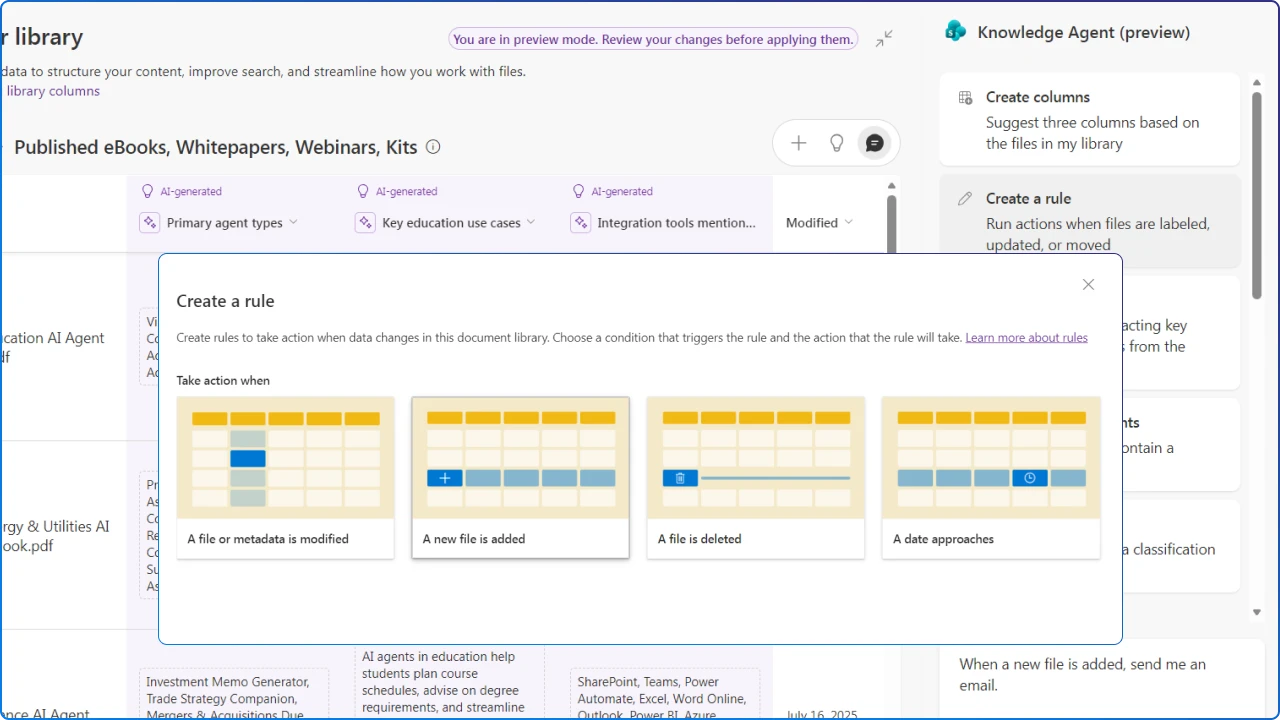Close the Create a rule dialog

coord(1088,284)
